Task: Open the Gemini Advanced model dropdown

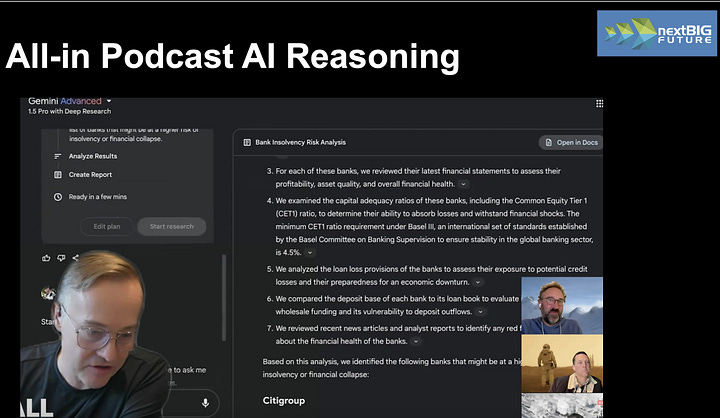Action: (109, 101)
